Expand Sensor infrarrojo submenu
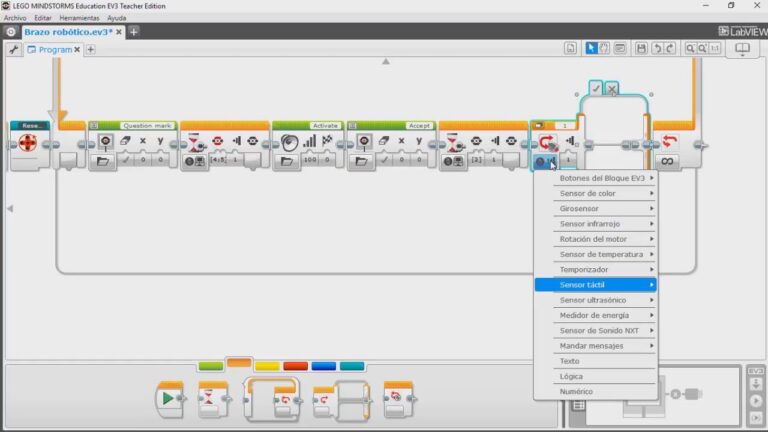Image resolution: width=768 pixels, height=432 pixels. point(596,224)
